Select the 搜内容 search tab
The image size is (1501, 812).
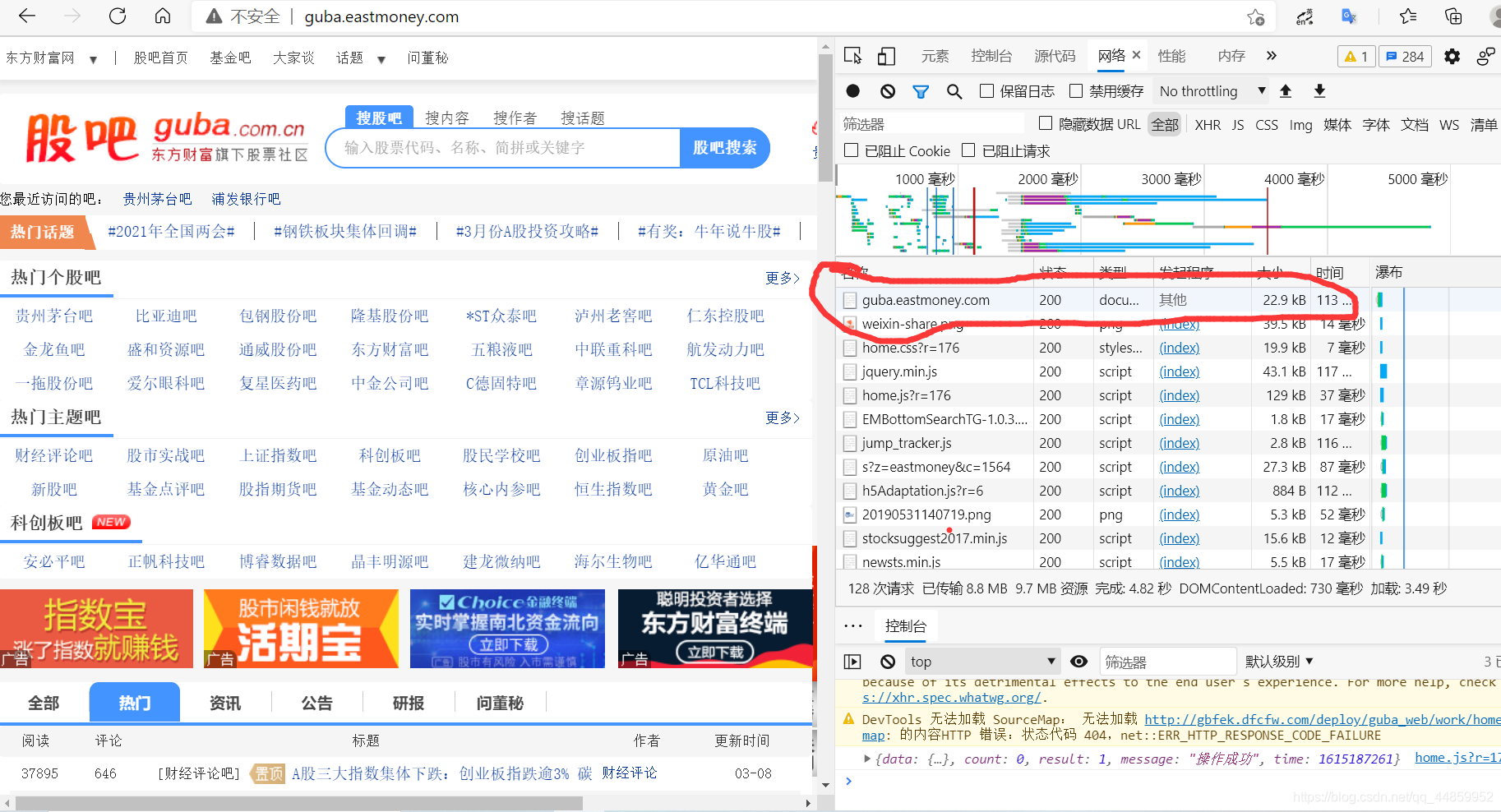(x=446, y=118)
